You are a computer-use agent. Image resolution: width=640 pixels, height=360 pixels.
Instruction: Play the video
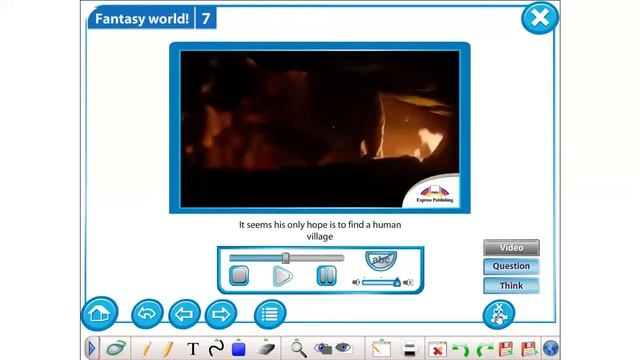282,276
